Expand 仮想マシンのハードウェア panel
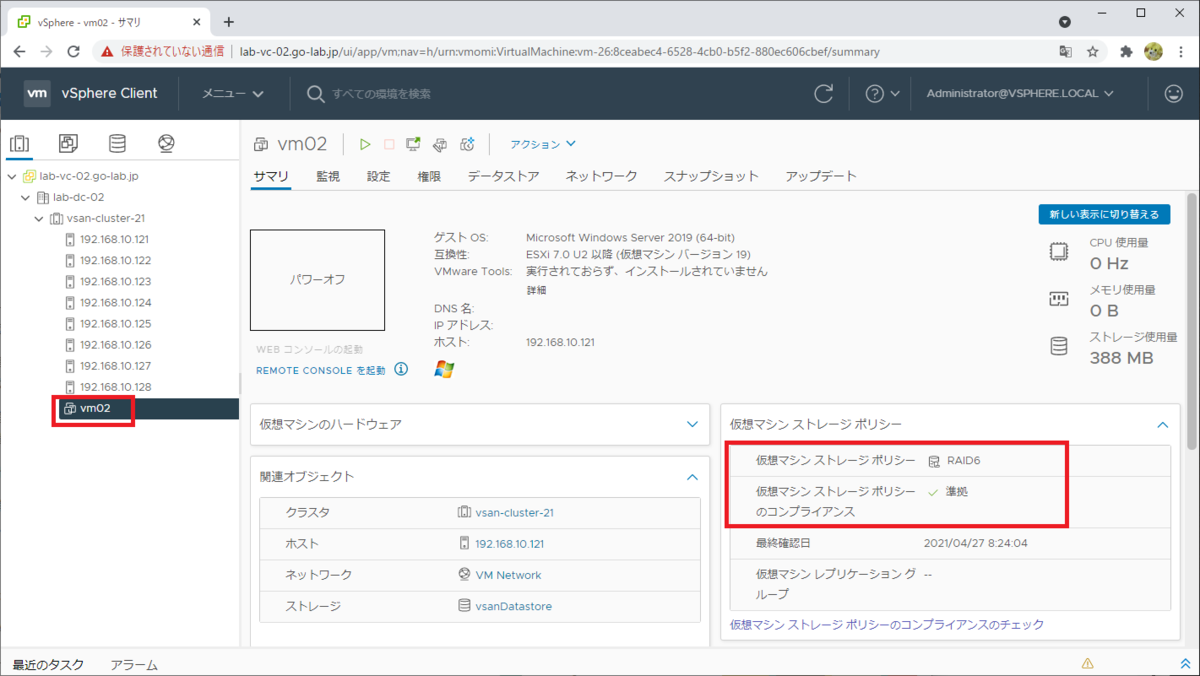Image resolution: width=1200 pixels, height=676 pixels. point(692,424)
